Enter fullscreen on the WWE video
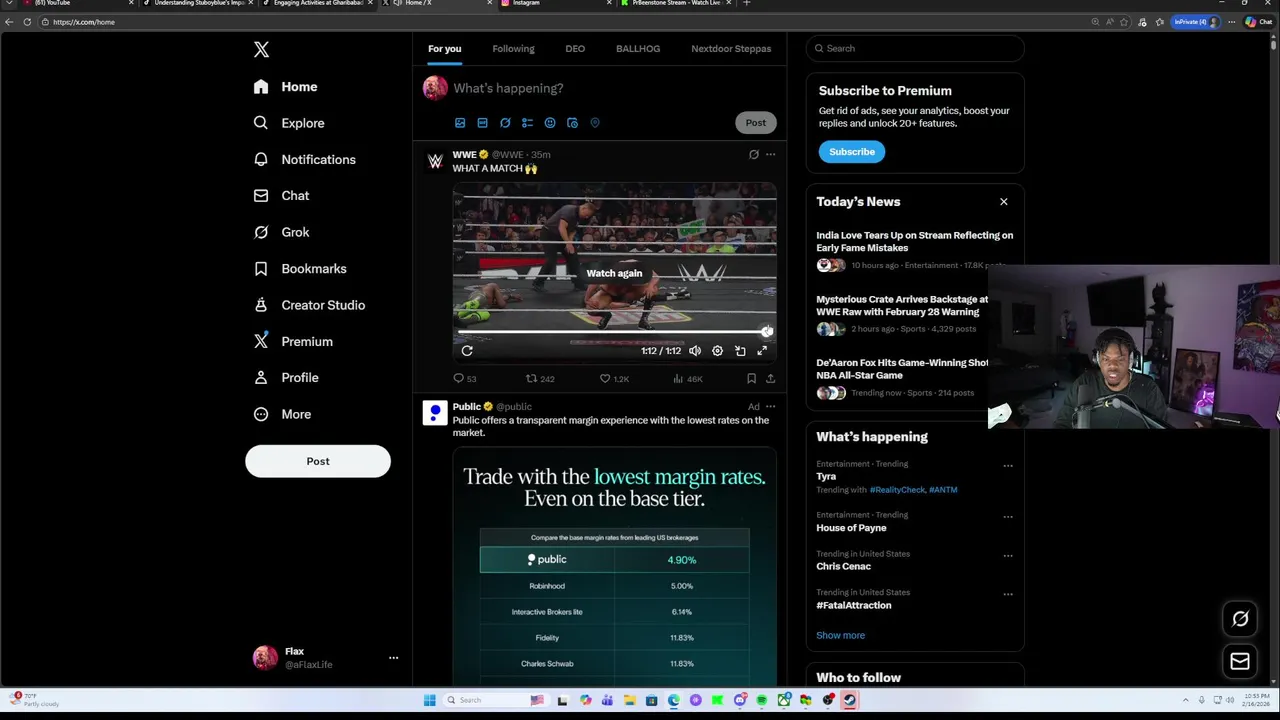Screen dimensions: 1280x720 click(762, 351)
